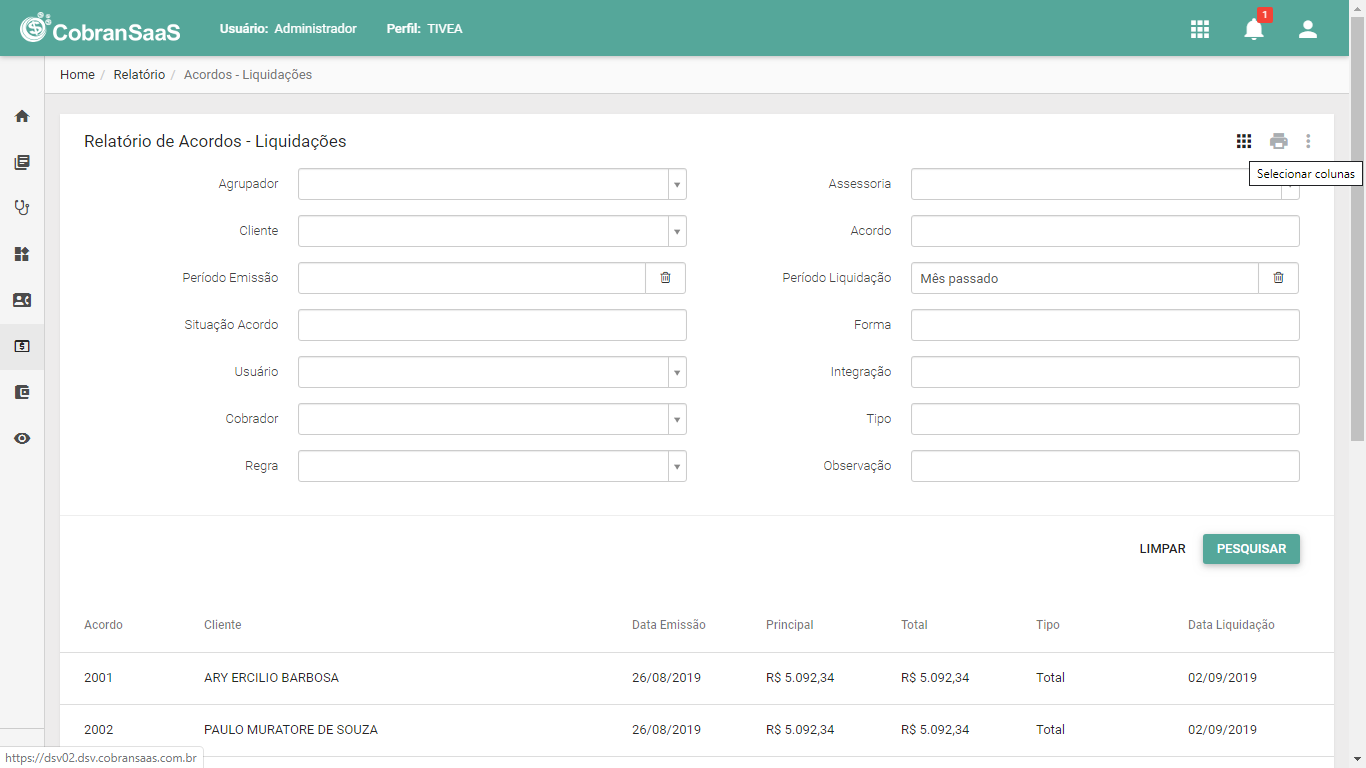Open the notifications bell
This screenshot has width=1366, height=768.
[1254, 29]
